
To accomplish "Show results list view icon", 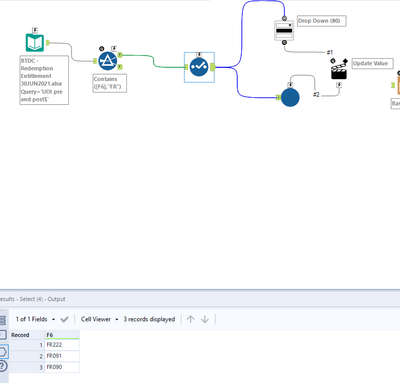I will 3,320.
